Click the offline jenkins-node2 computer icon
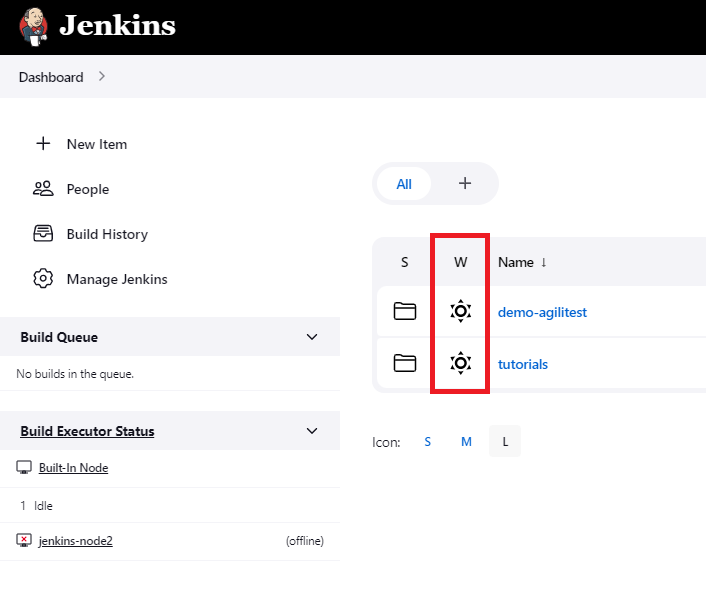Image resolution: width=706 pixels, height=597 pixels. pos(24,540)
